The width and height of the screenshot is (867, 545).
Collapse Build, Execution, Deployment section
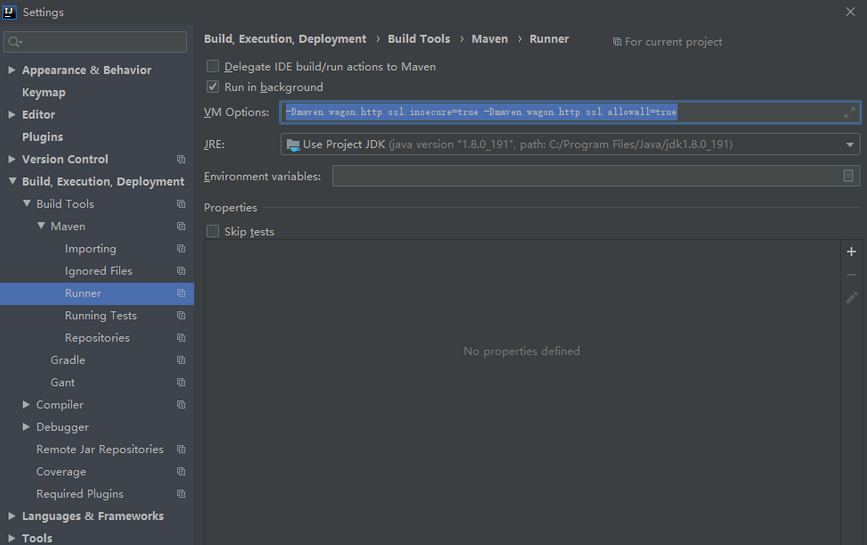[x=12, y=181]
